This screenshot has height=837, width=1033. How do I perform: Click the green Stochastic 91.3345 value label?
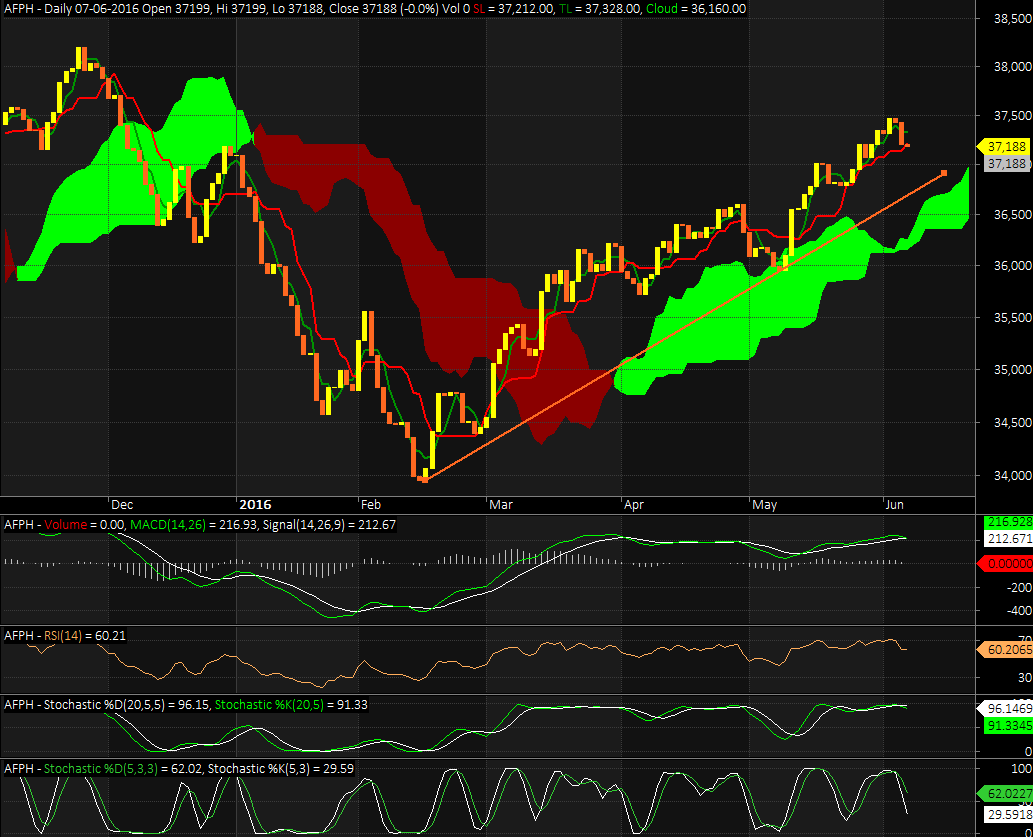[1007, 725]
